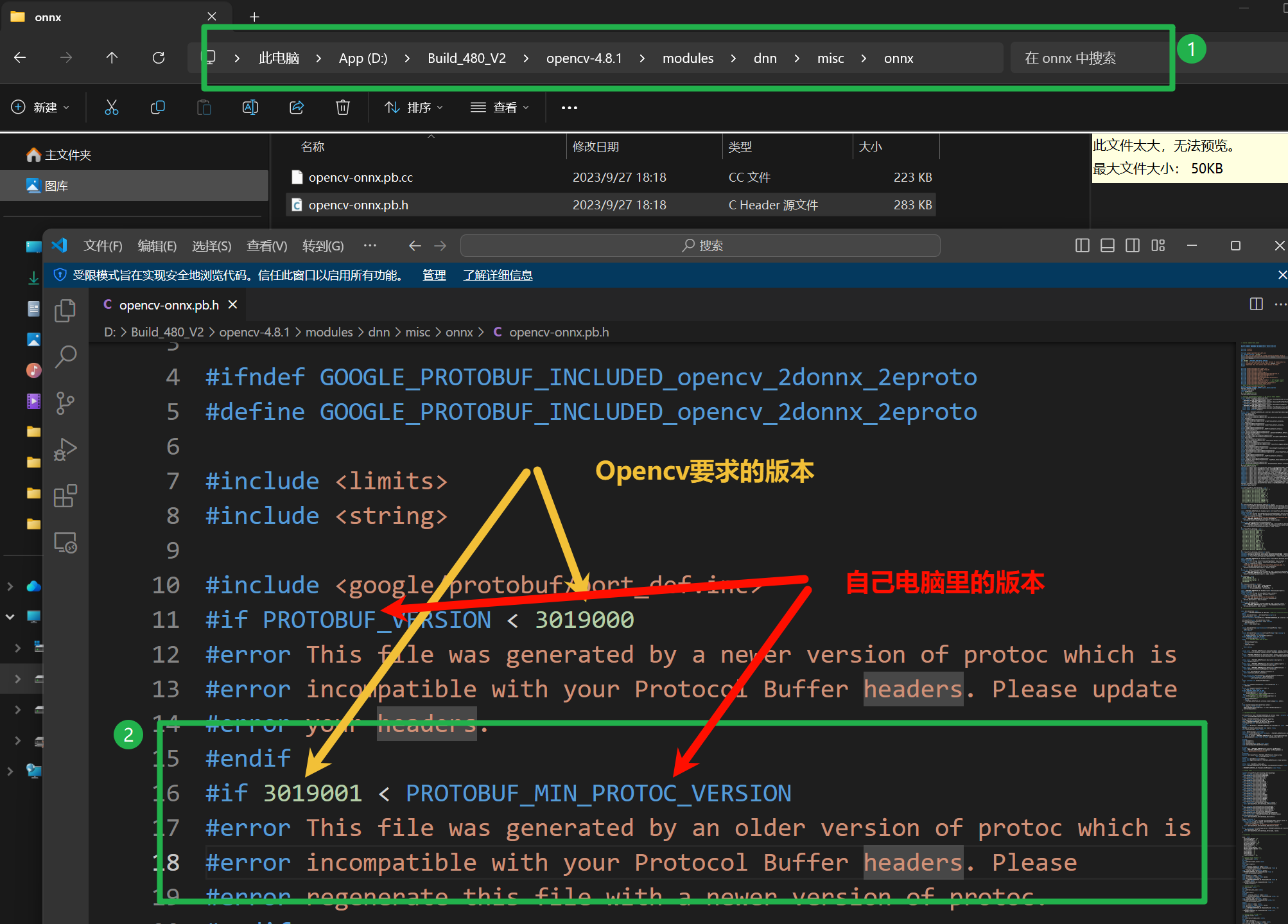Open the 查看 view options dropdown
The image size is (1288, 924).
[500, 107]
